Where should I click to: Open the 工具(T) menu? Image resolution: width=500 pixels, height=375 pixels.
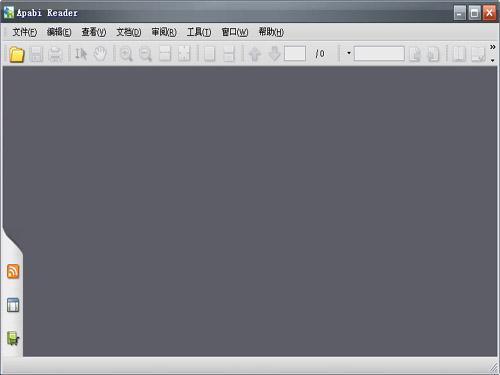click(199, 32)
